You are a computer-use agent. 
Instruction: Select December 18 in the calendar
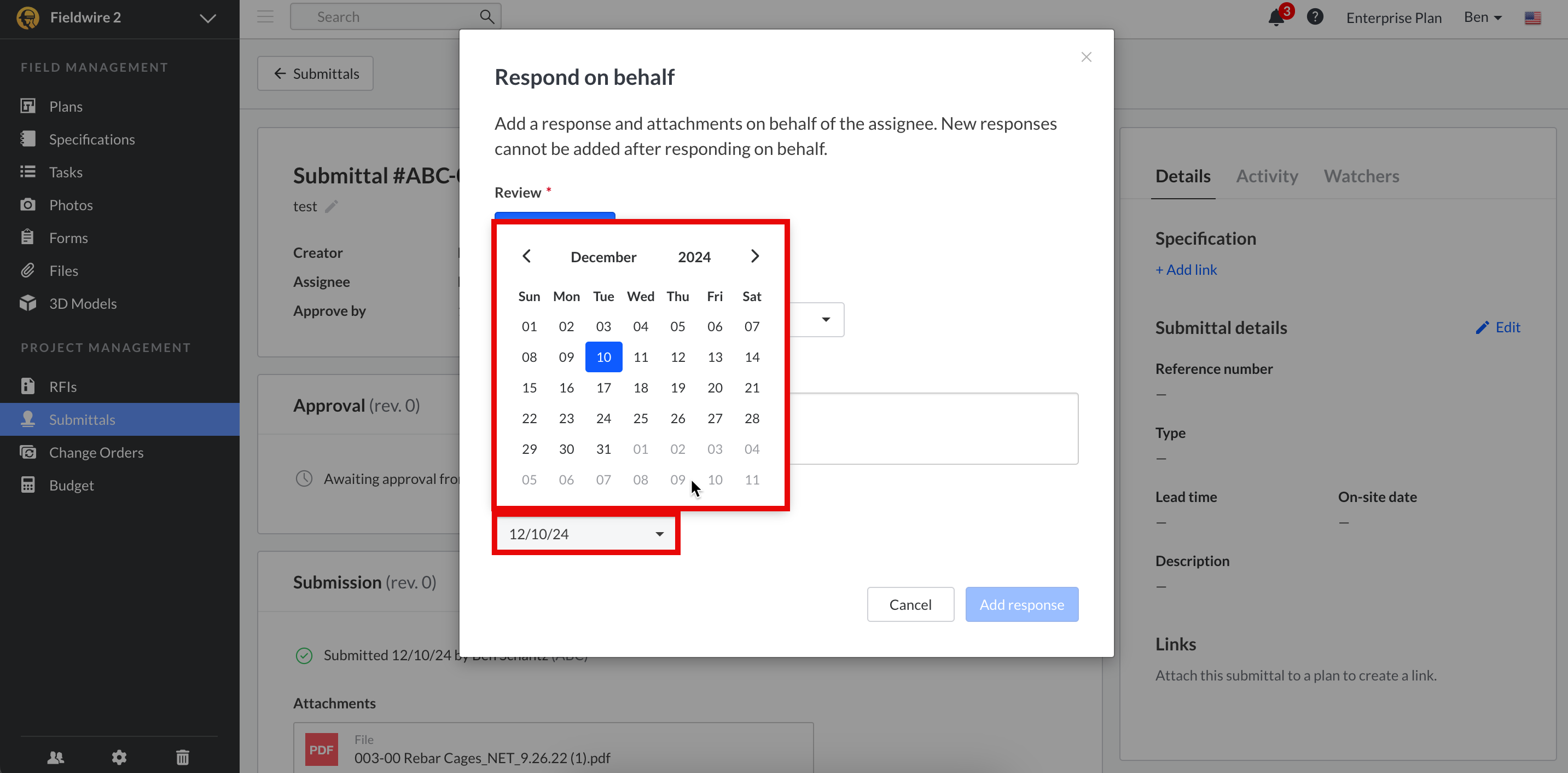pyautogui.click(x=640, y=388)
